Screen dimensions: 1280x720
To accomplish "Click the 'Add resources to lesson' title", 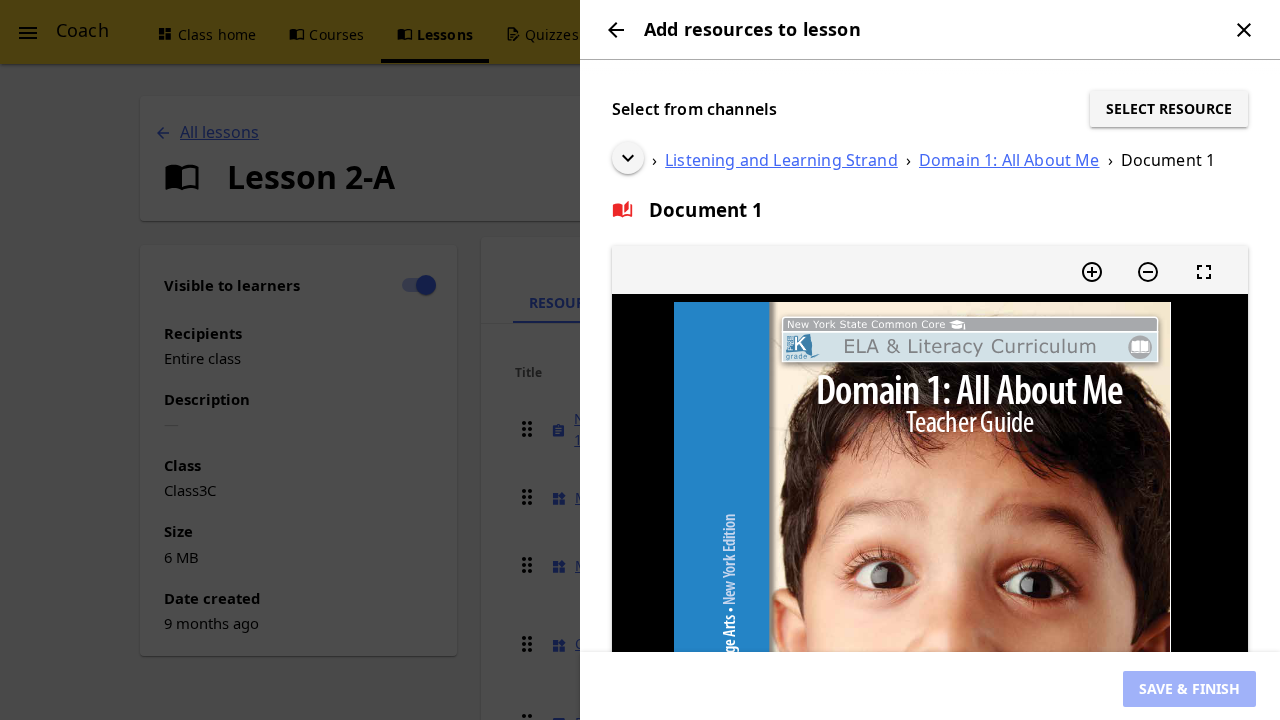I will click(752, 30).
